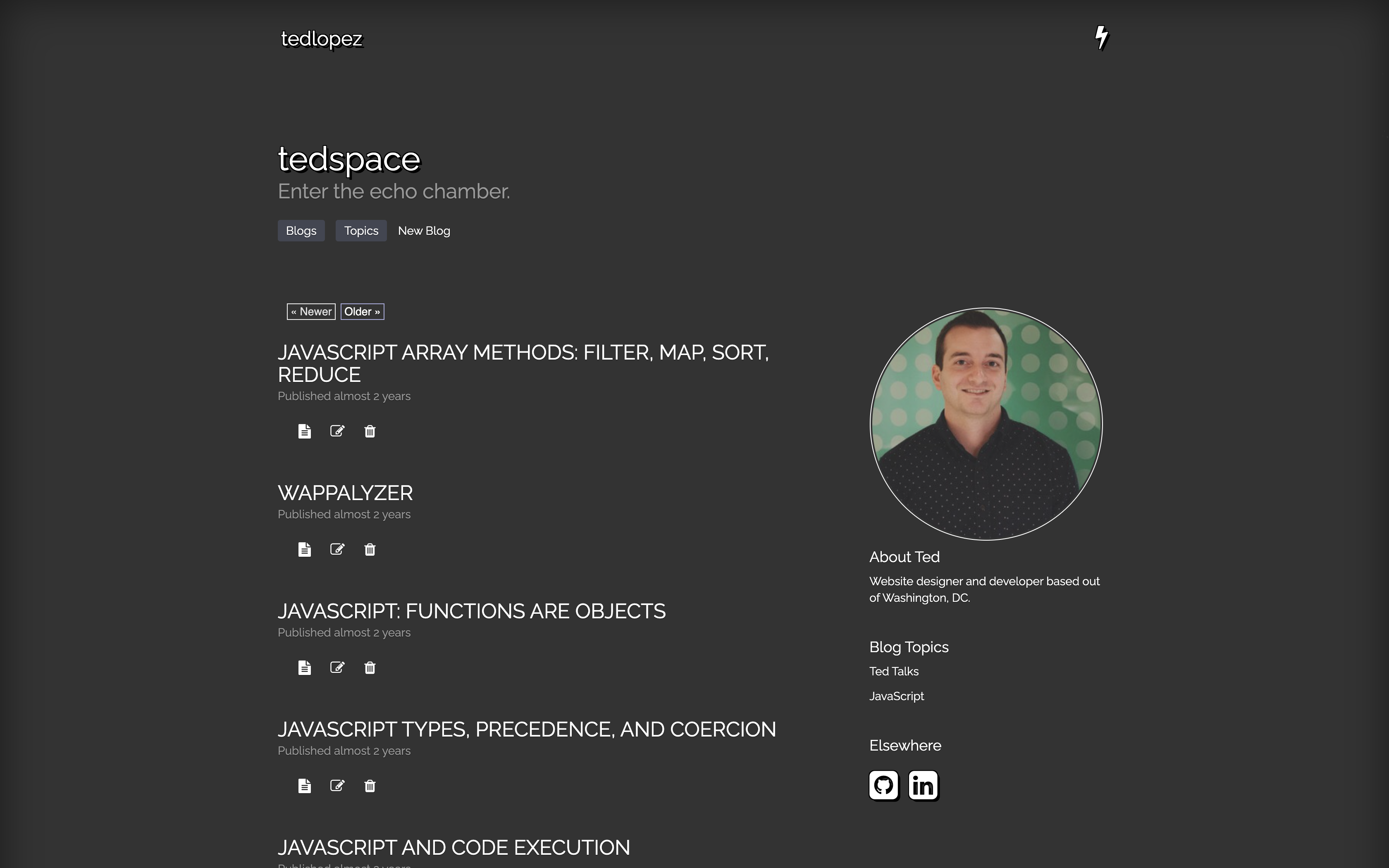Click the lightning bolt icon in header
This screenshot has width=1389, height=868.
click(x=1101, y=38)
